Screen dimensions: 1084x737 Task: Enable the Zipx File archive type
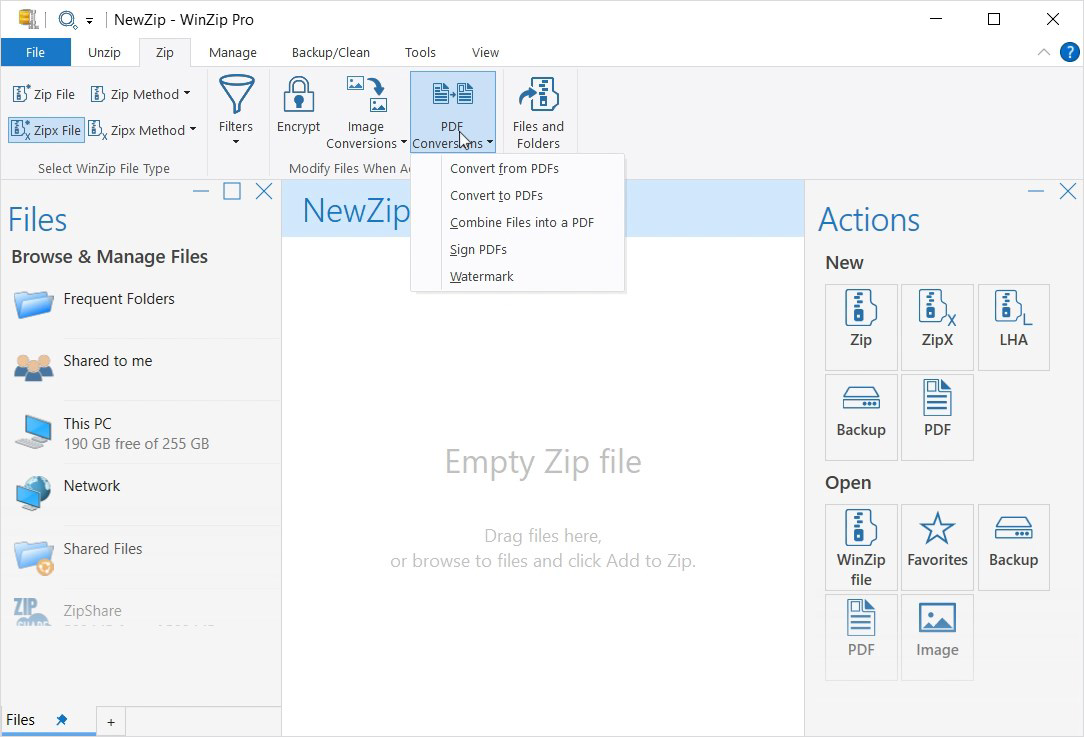click(45, 130)
